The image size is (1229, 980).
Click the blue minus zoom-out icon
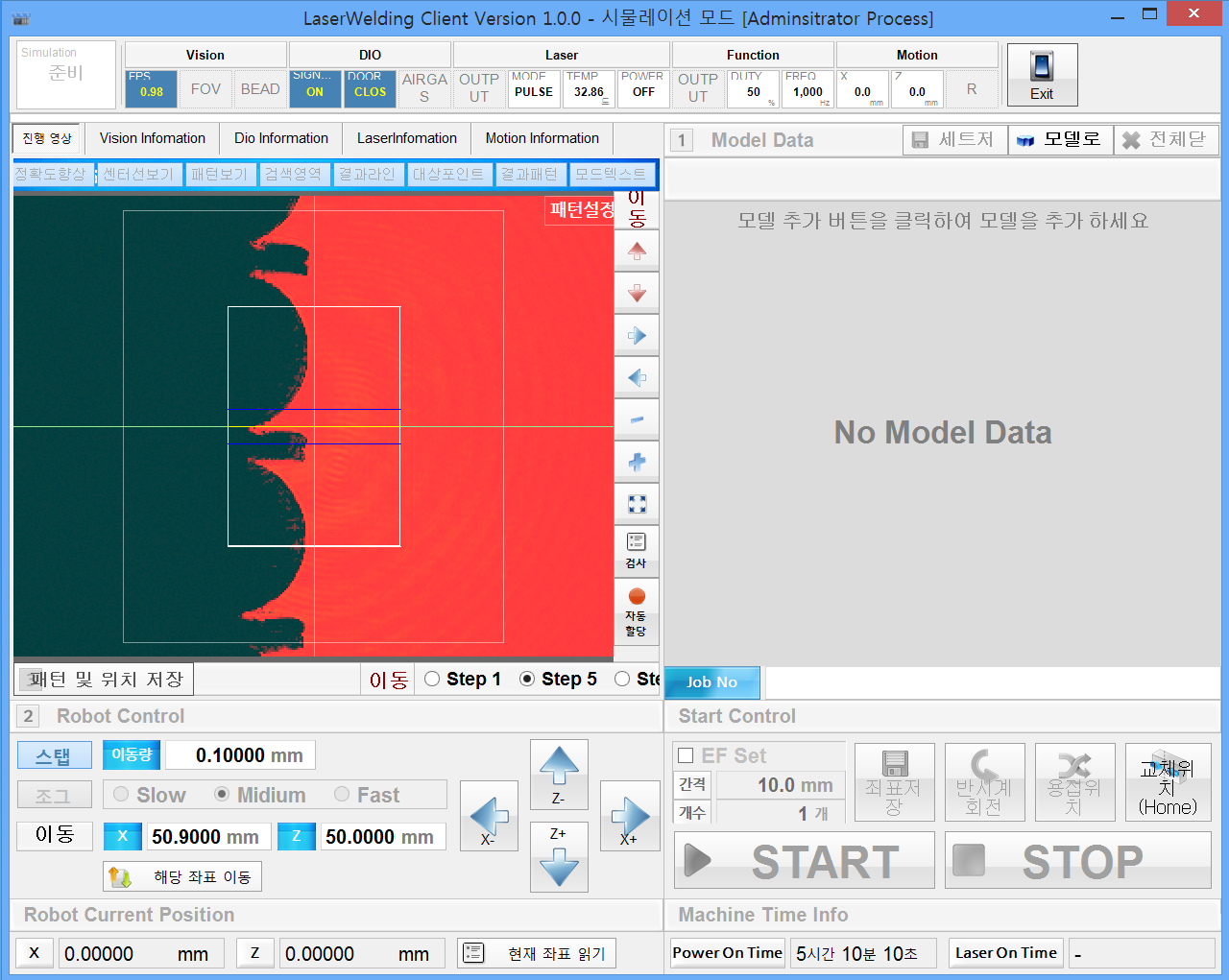point(637,420)
